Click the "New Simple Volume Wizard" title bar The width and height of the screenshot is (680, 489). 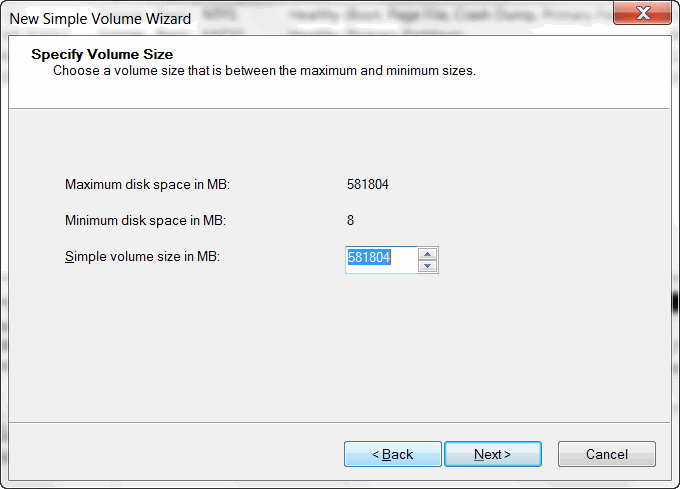click(x=100, y=19)
